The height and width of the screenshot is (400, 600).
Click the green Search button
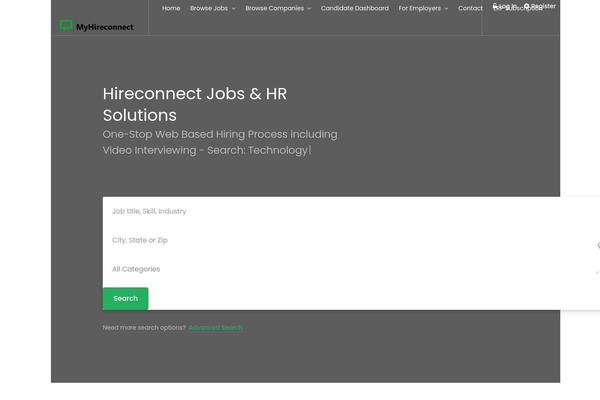[126, 299]
